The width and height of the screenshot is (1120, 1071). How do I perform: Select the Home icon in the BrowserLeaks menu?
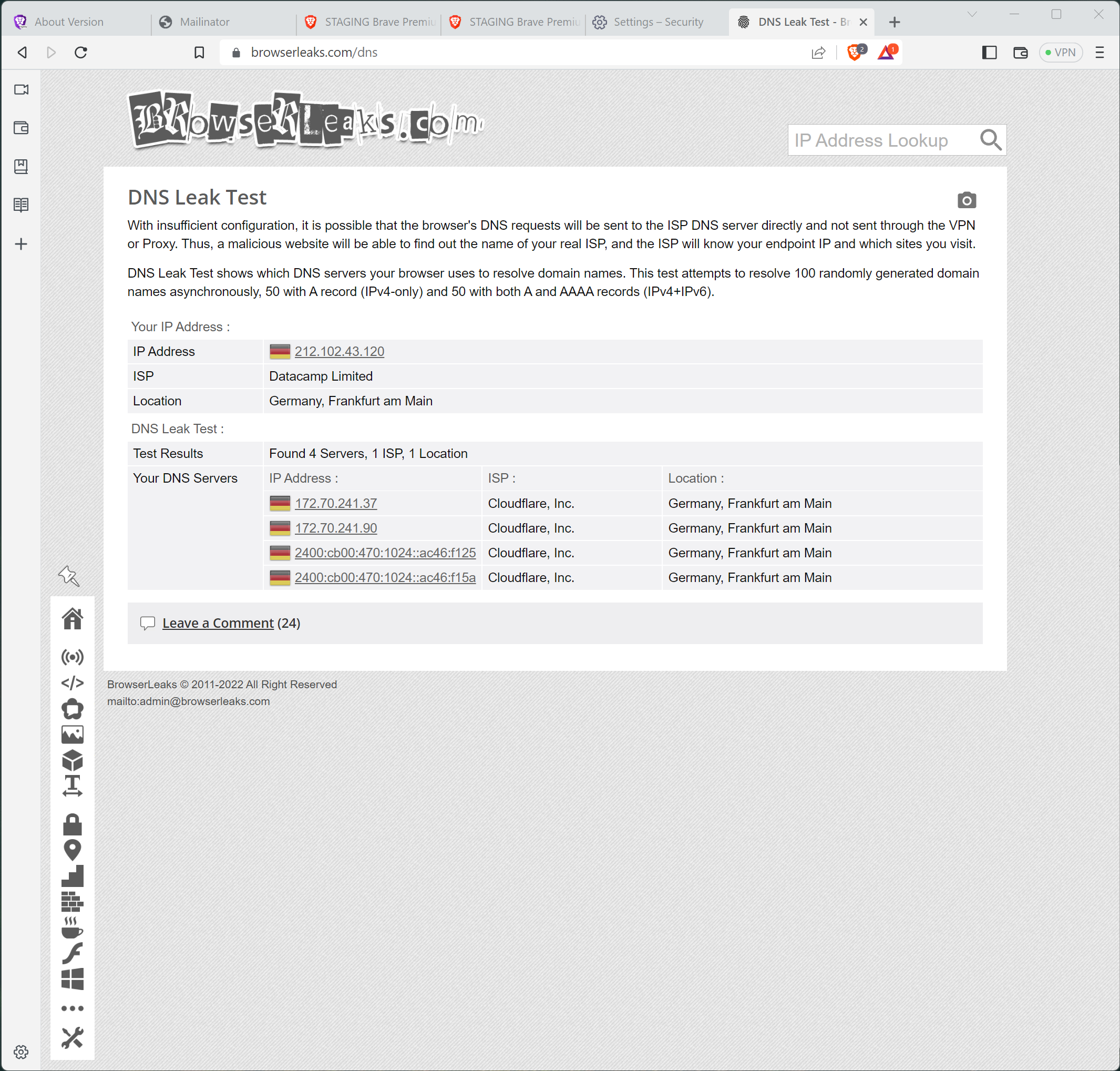coord(73,618)
